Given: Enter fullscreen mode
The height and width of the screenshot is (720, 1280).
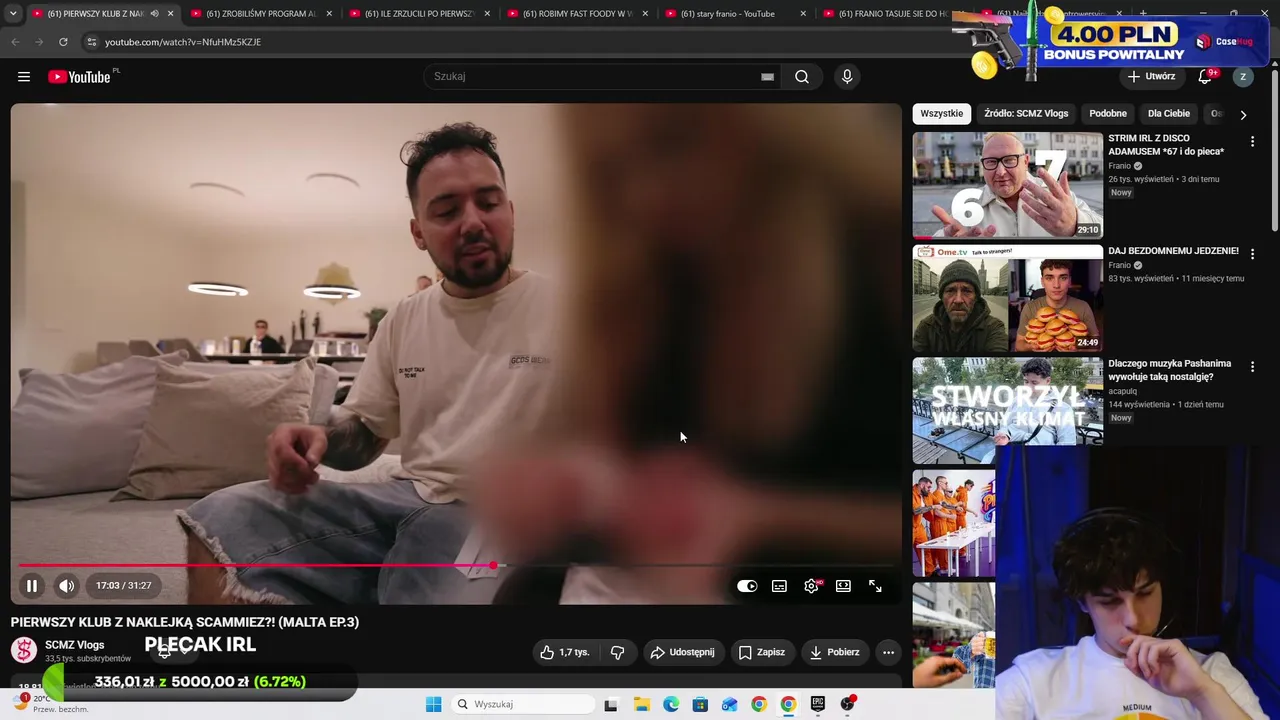Looking at the screenshot, I should [x=875, y=586].
